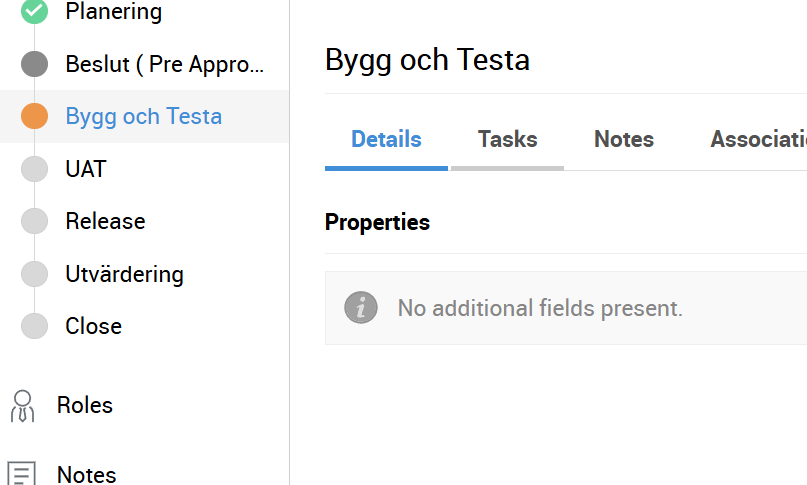The image size is (807, 485).
Task: Click the gray Close stage circle
Action: pyautogui.click(x=35, y=326)
